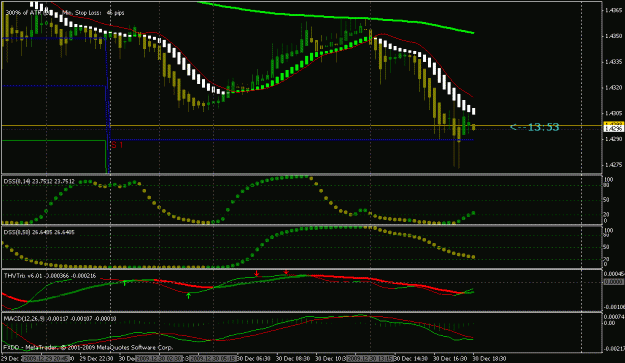The image size is (625, 363).
Task: Click the red S1 support level label
Action: click(117, 145)
